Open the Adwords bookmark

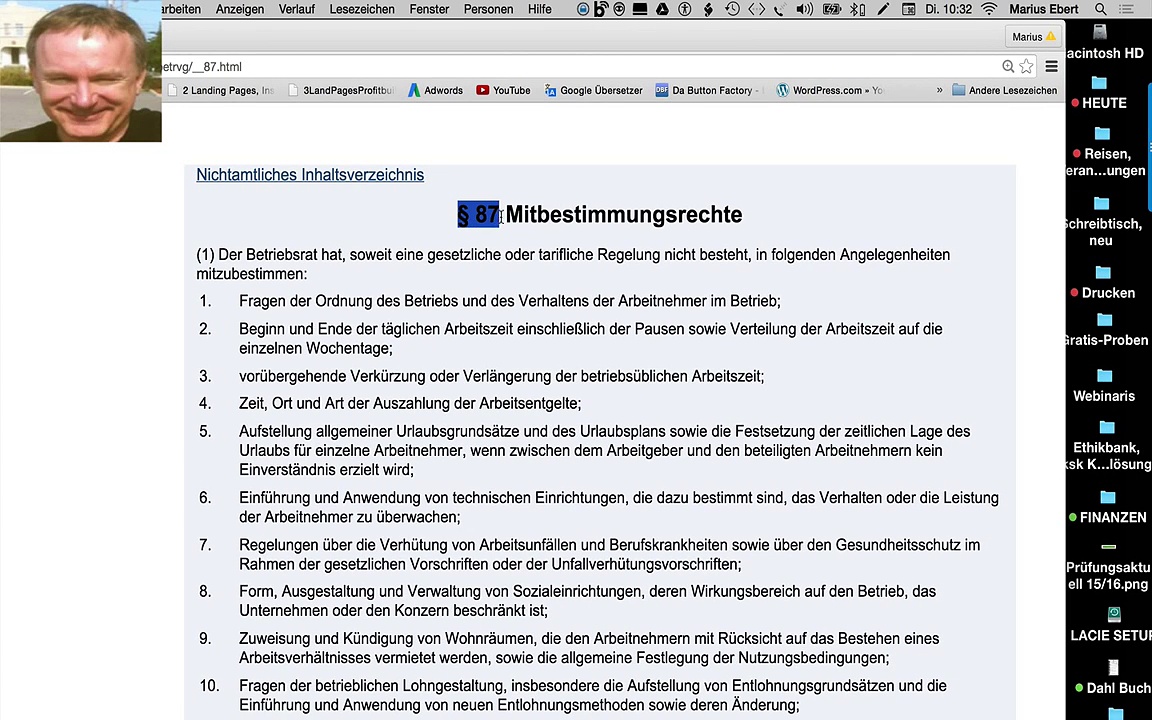(435, 90)
